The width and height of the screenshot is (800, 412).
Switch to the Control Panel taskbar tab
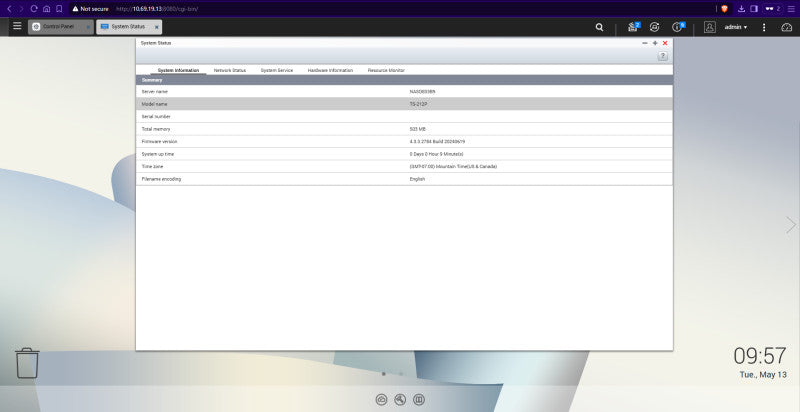click(61, 27)
